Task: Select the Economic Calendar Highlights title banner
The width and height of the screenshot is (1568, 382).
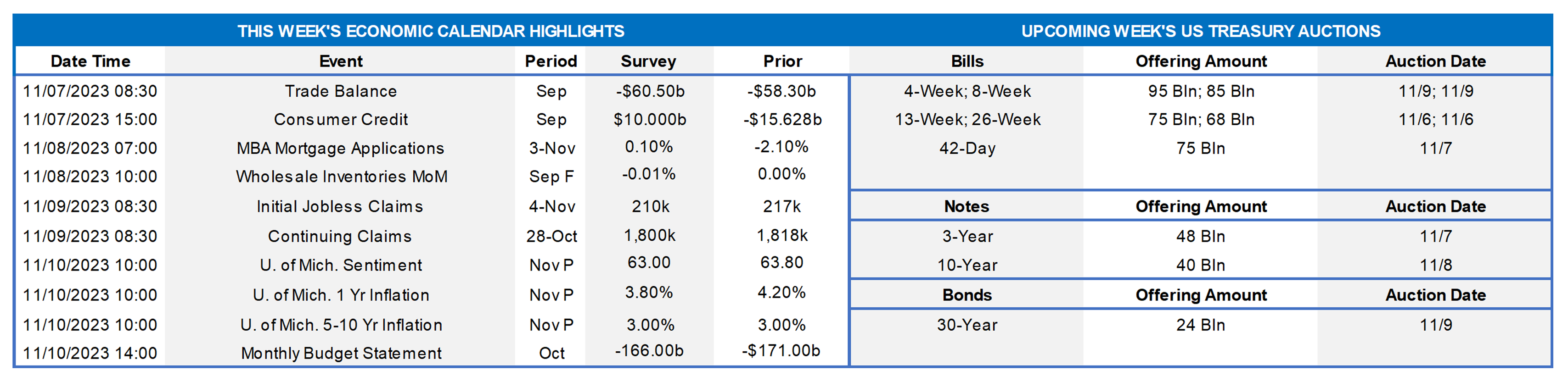Action: [x=430, y=31]
